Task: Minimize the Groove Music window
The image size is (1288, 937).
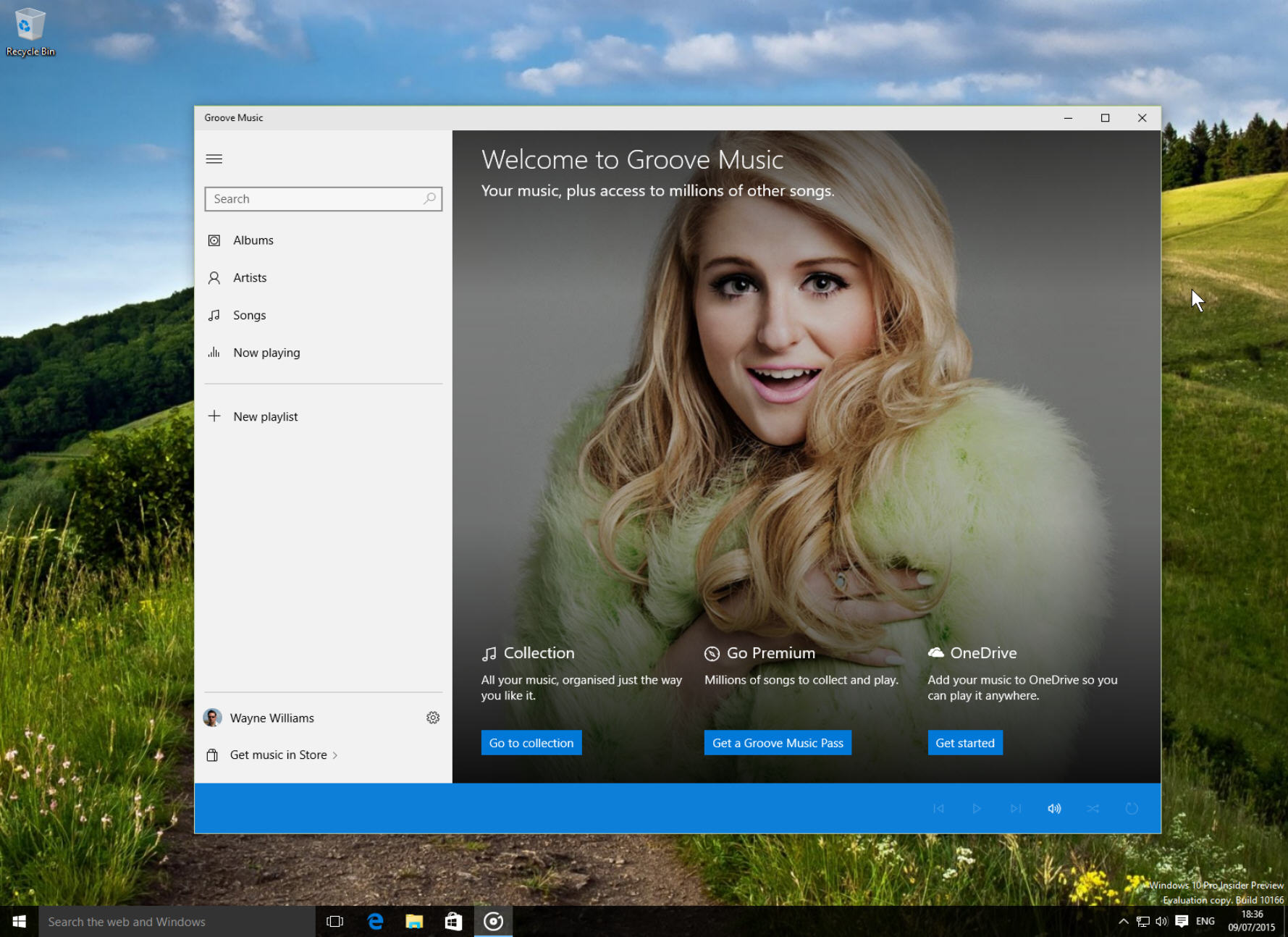Action: pyautogui.click(x=1068, y=118)
